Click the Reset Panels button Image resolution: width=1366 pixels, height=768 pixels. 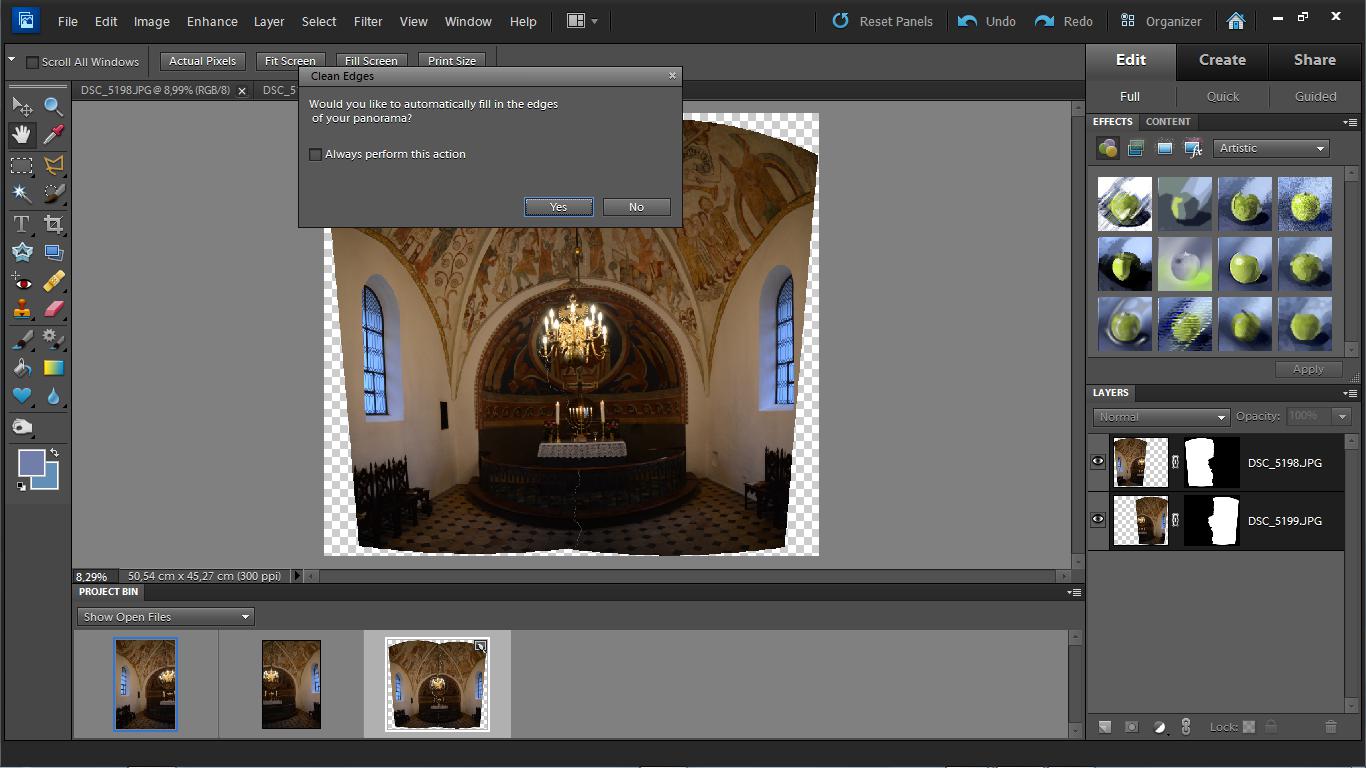[x=883, y=21]
